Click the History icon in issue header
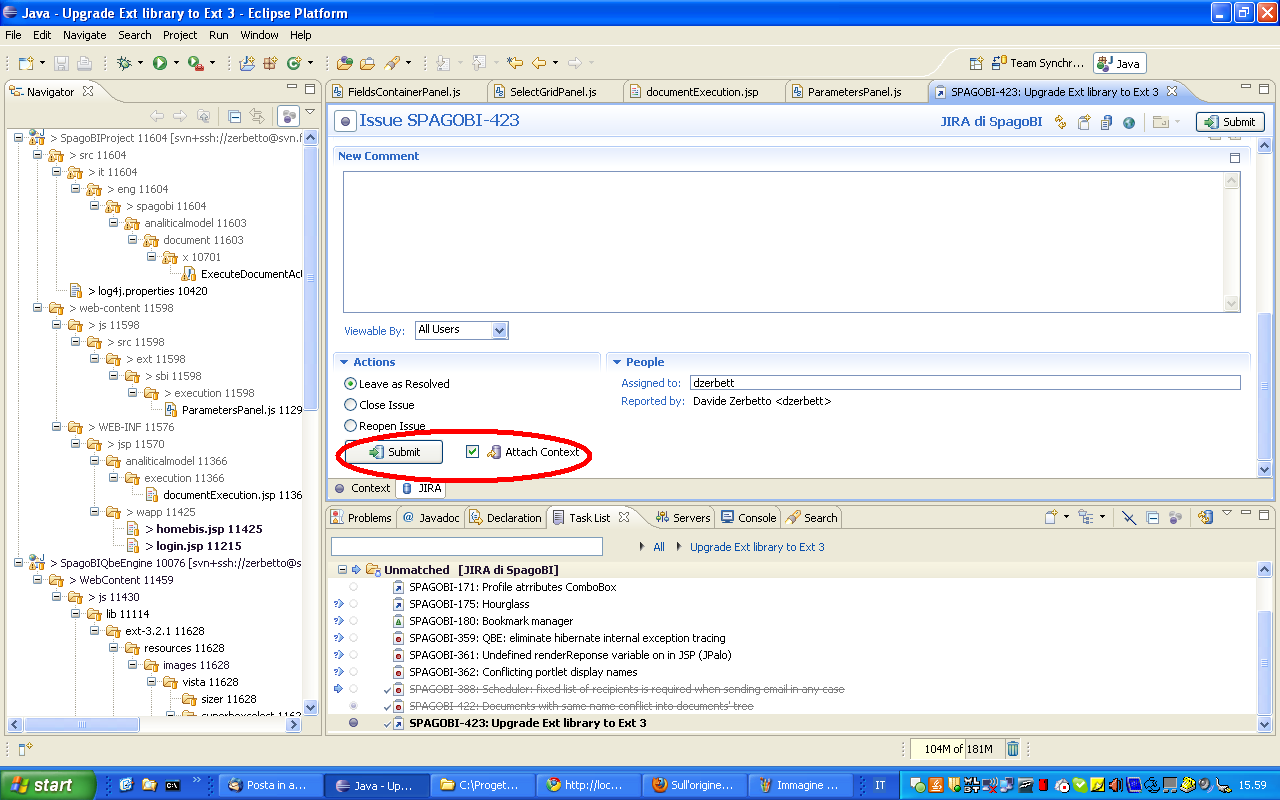This screenshot has width=1280, height=800. 1106,122
